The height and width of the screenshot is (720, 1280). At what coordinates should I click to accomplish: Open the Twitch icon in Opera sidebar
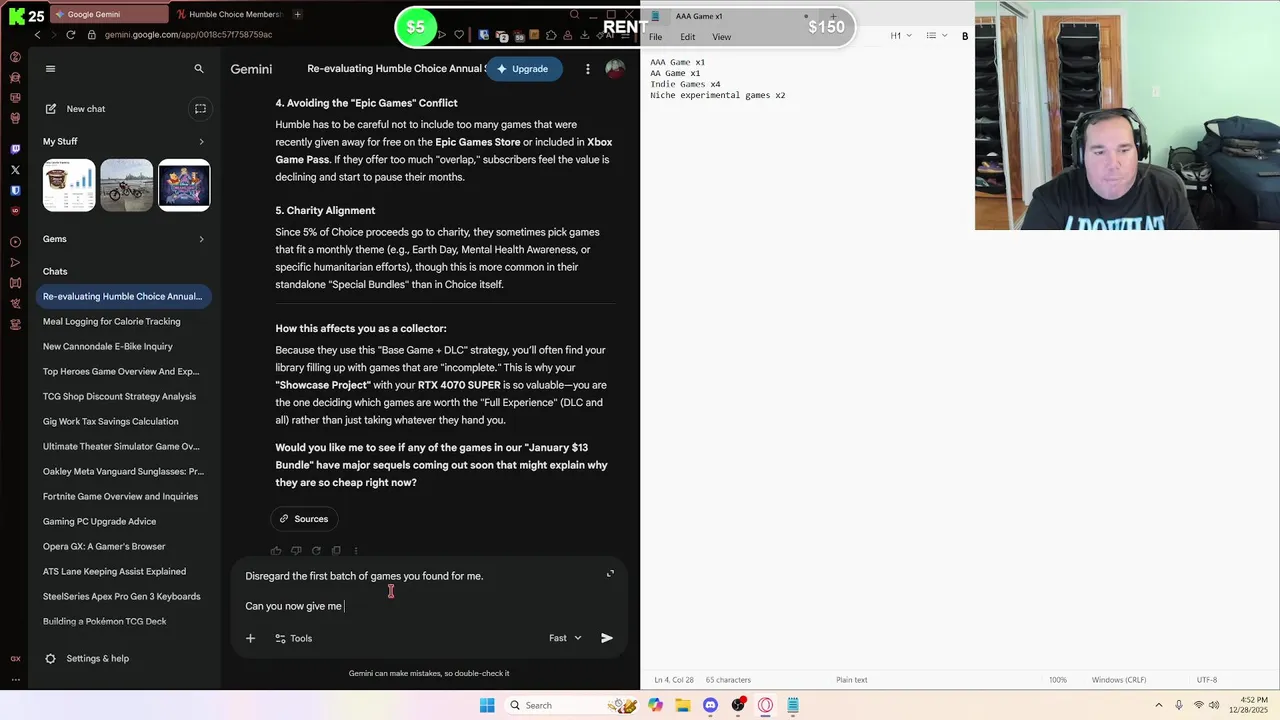(15, 149)
